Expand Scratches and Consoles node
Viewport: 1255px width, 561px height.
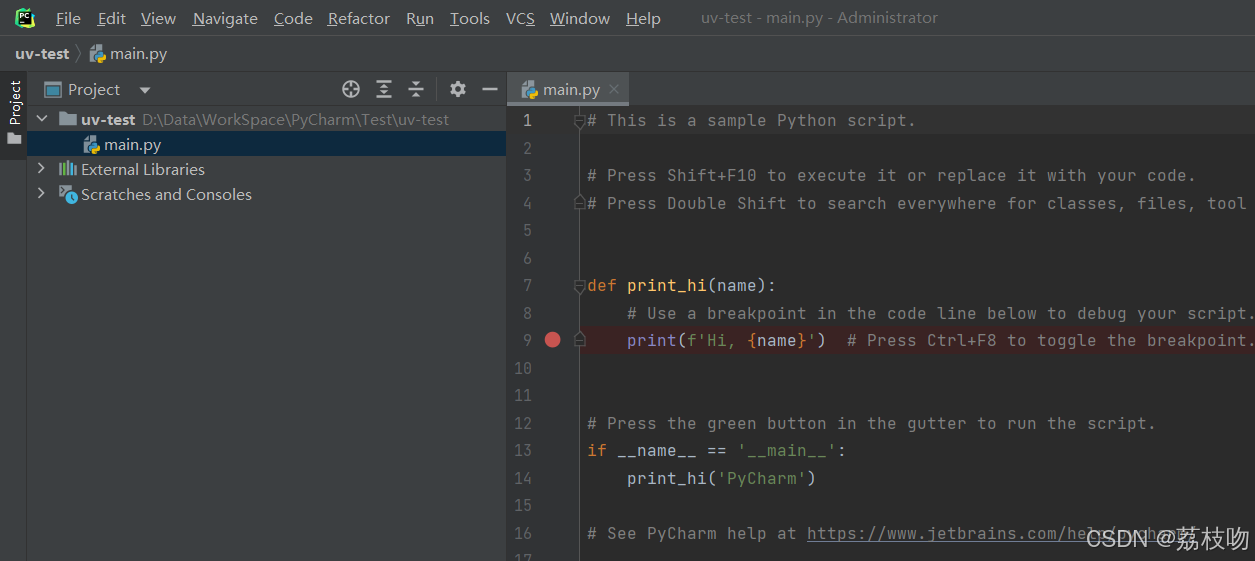[41, 193]
